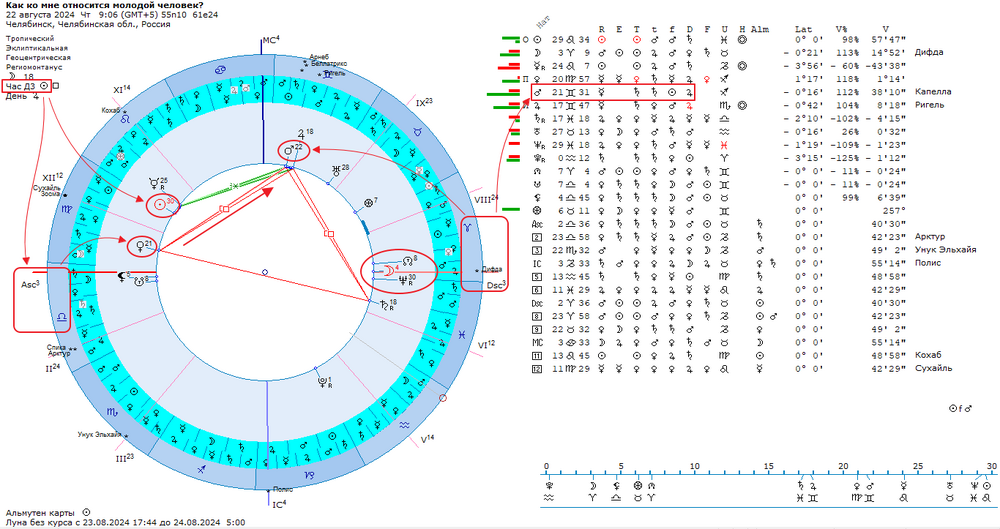Click star name 'Дифда' in table
The image size is (1000, 529).
[x=929, y=52]
